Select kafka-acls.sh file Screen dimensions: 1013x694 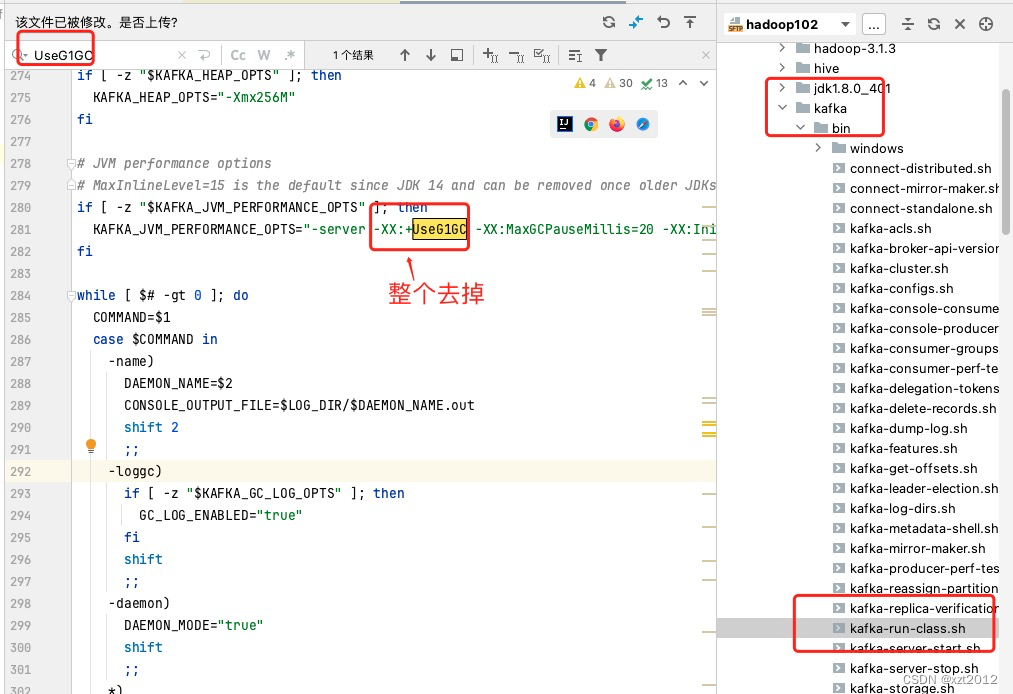point(890,228)
